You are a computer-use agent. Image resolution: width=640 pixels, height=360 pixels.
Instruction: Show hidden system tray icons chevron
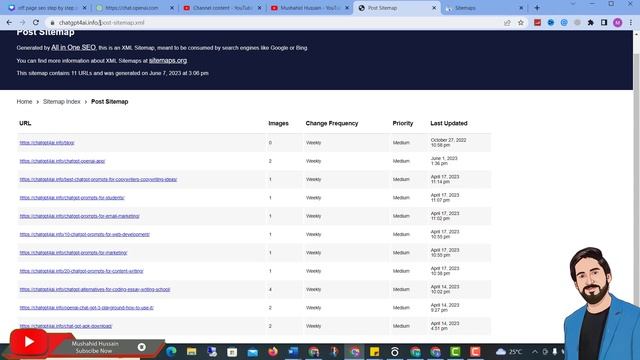point(535,351)
